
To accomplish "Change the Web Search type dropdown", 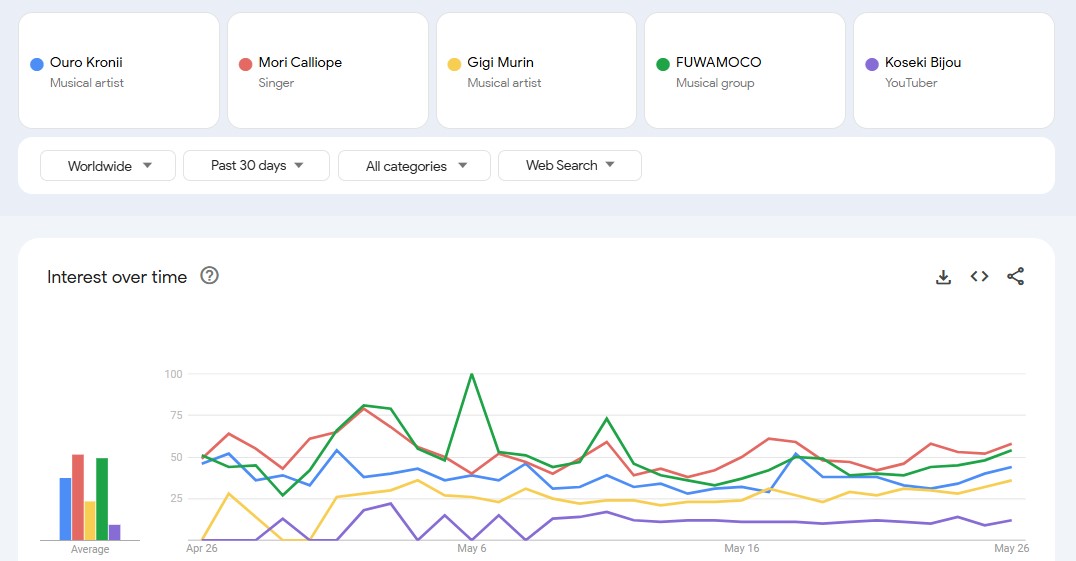I will tap(569, 166).
